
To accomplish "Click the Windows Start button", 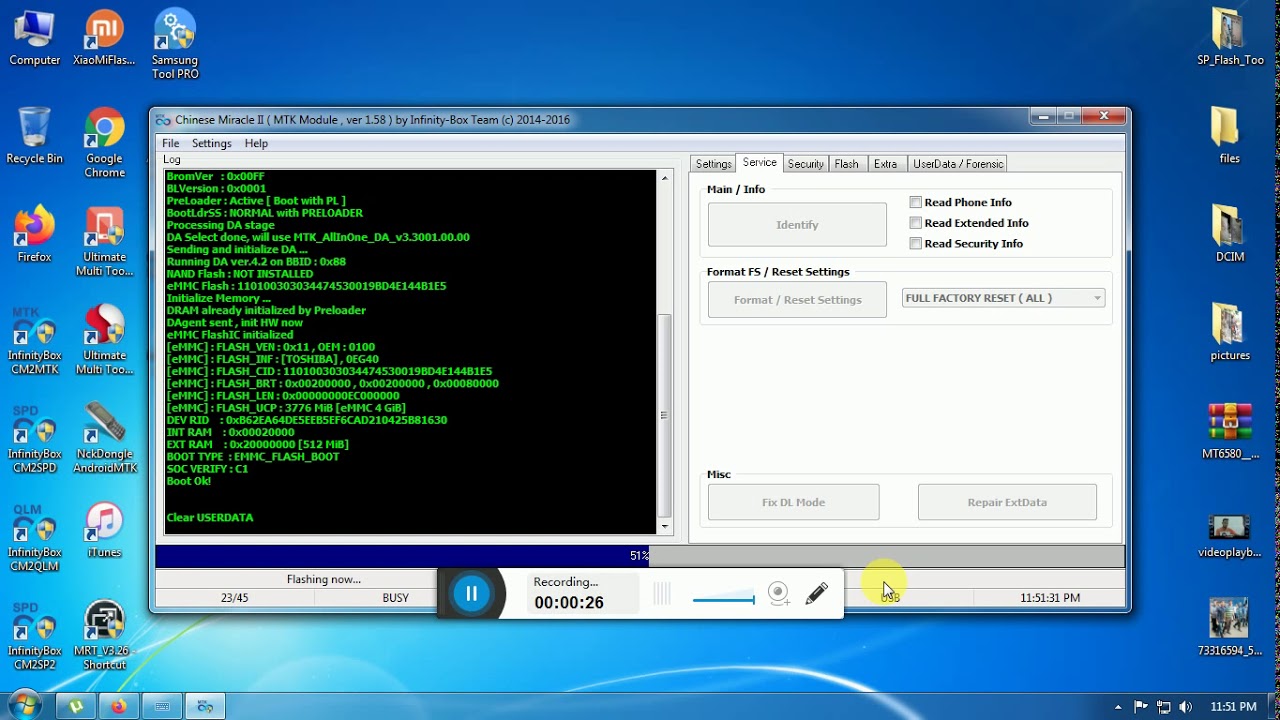I will pyautogui.click(x=23, y=705).
